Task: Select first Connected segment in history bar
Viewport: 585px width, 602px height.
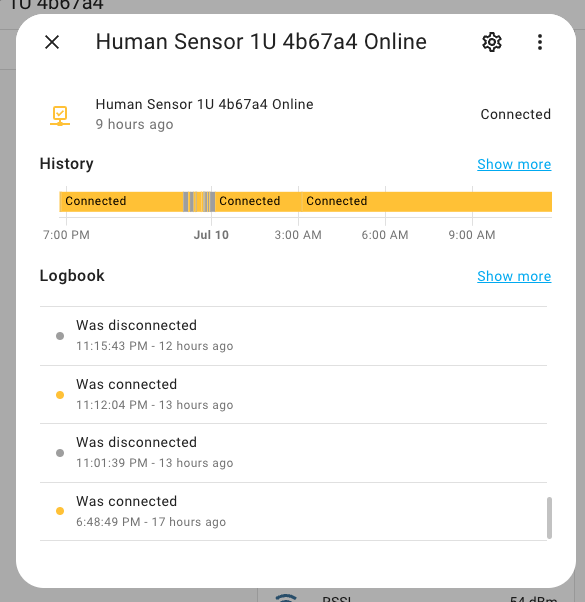Action: coord(121,202)
